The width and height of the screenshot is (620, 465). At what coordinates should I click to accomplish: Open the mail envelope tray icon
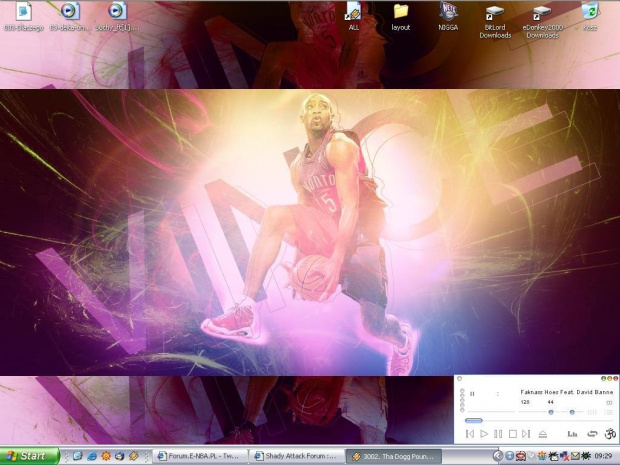pyautogui.click(x=575, y=456)
